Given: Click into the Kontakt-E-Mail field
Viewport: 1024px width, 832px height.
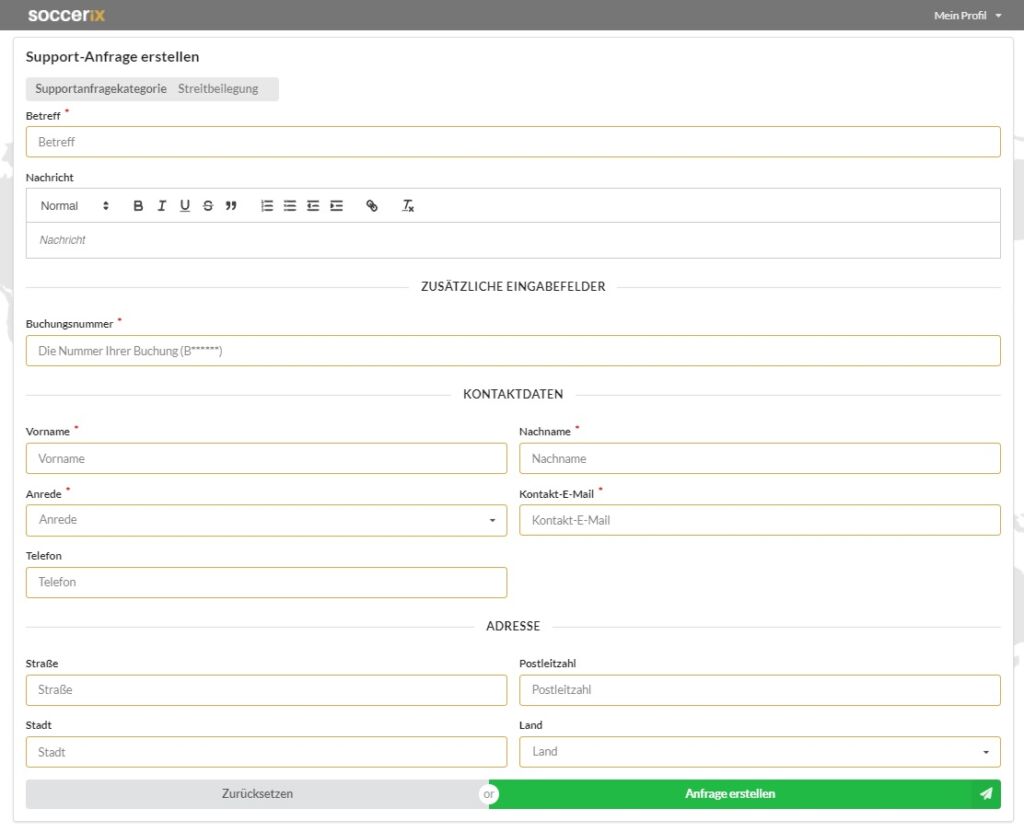Looking at the screenshot, I should pos(759,520).
